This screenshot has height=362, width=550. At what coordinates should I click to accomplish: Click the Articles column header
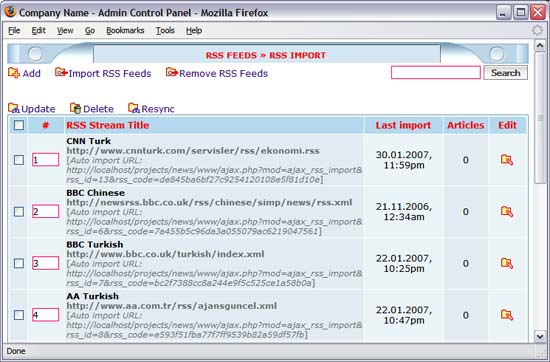(x=465, y=125)
